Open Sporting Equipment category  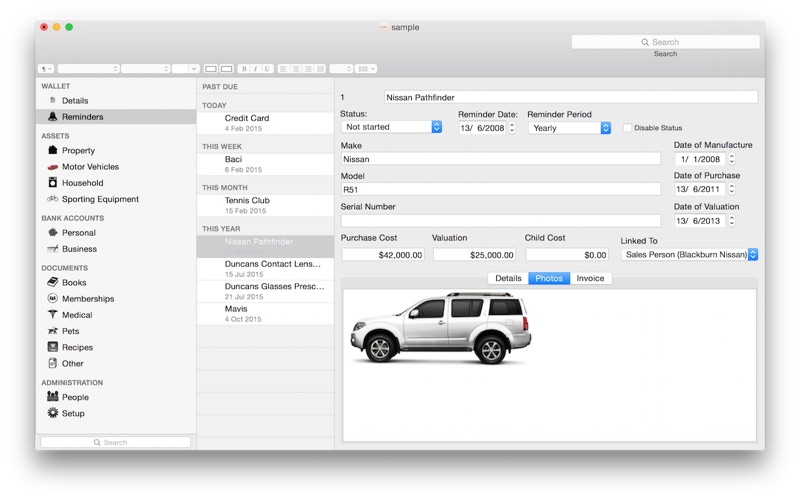(100, 199)
